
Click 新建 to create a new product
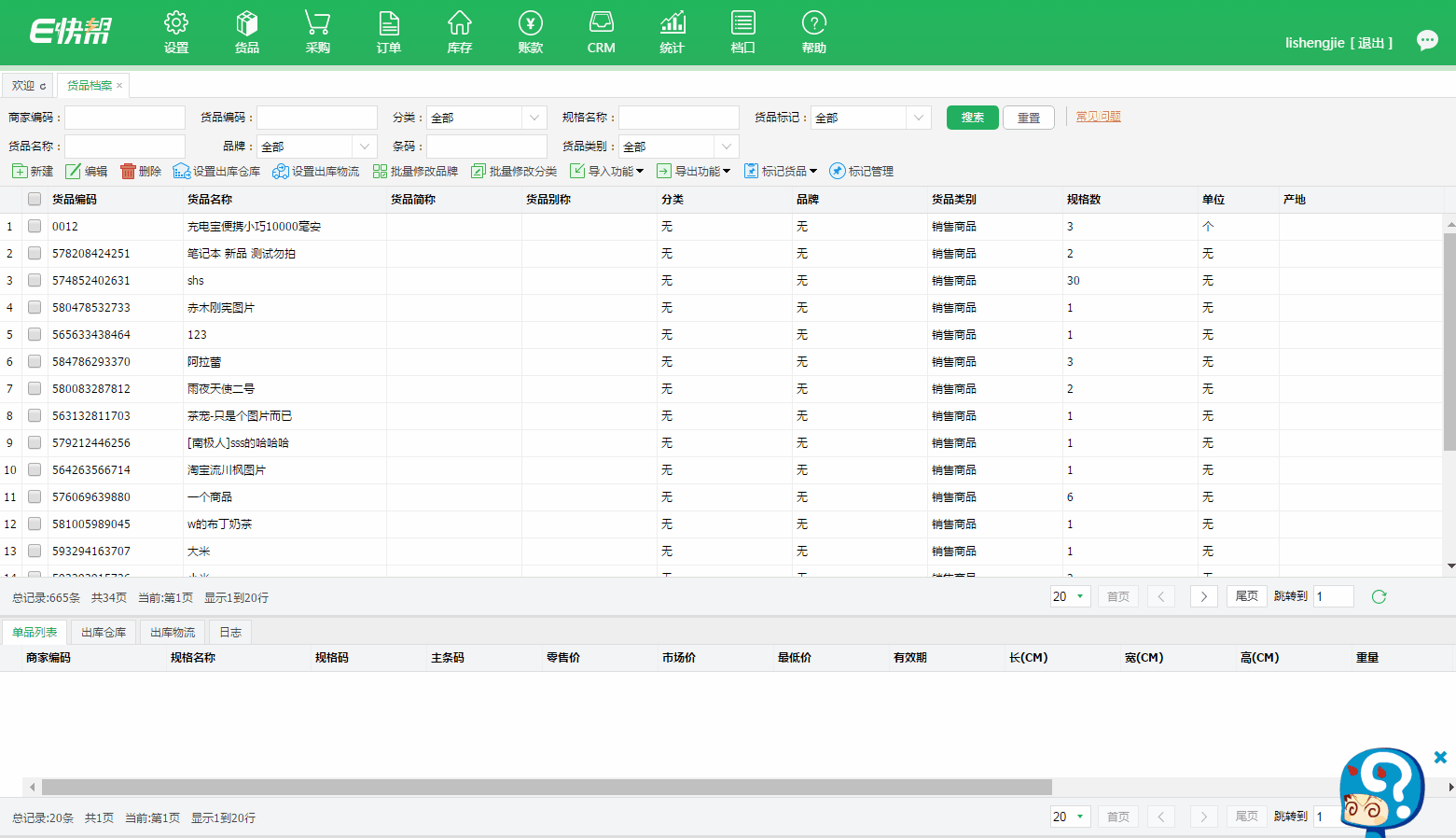pos(33,171)
